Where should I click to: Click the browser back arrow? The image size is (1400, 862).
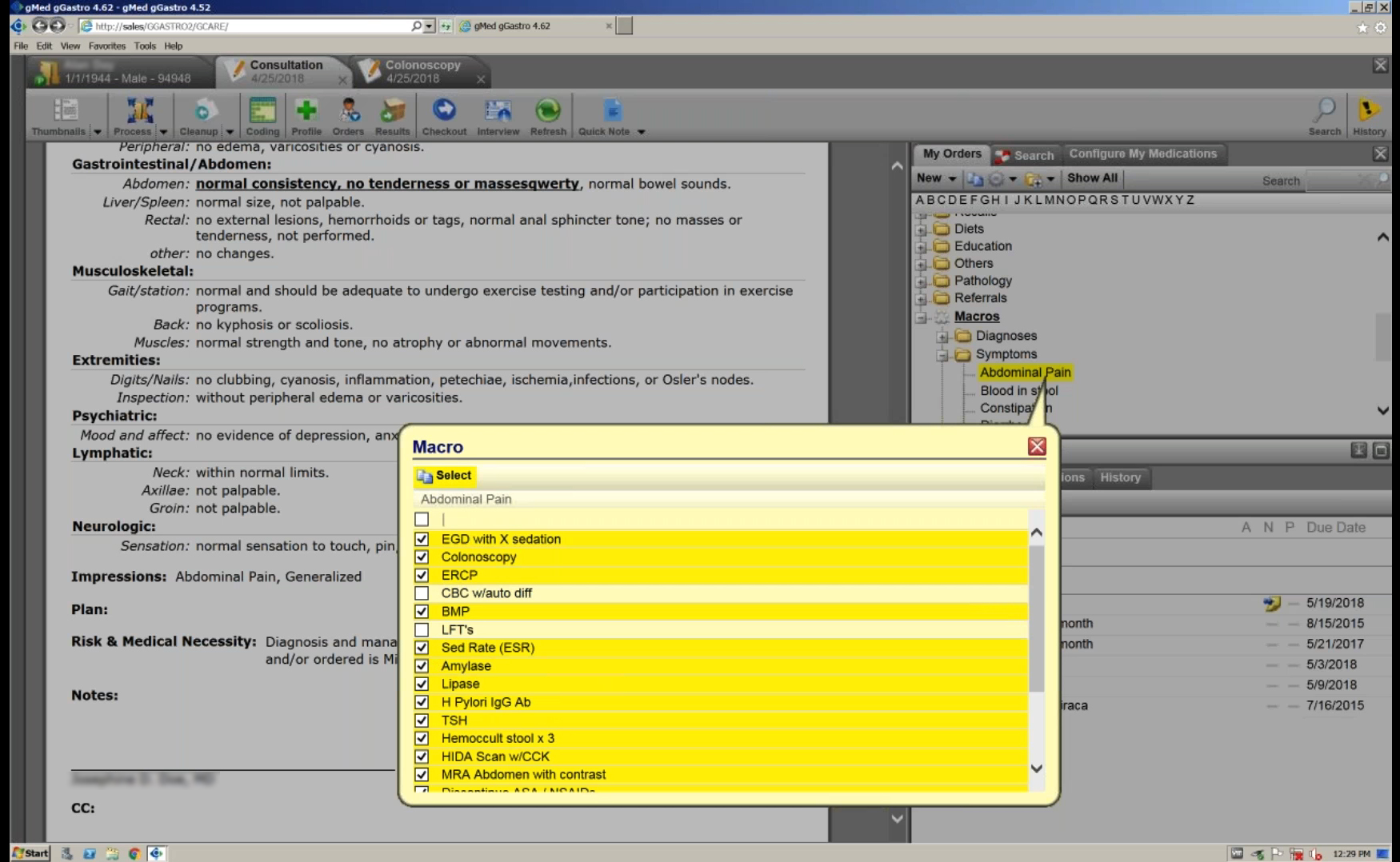pyautogui.click(x=39, y=26)
